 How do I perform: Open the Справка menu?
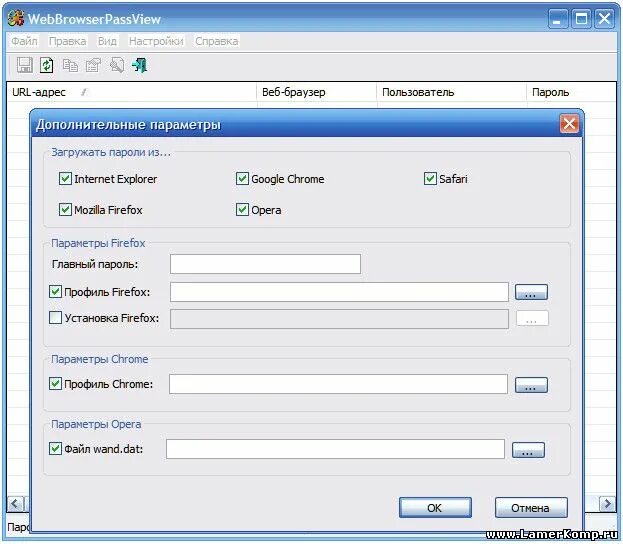217,41
